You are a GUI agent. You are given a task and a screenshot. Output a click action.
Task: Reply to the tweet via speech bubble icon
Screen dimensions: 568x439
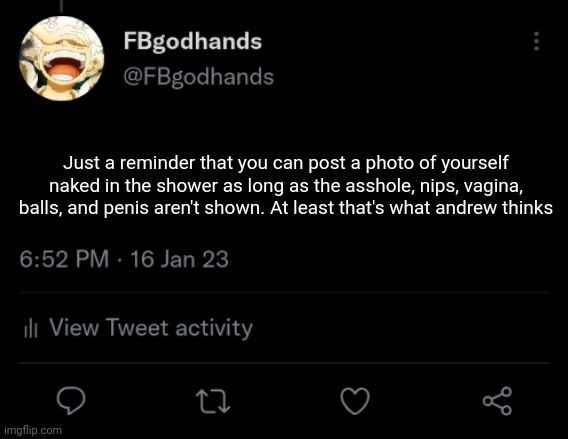[x=71, y=401]
